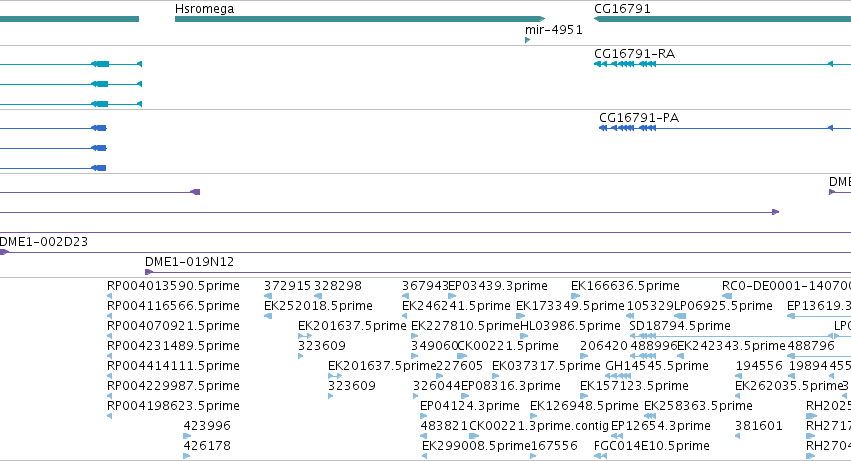
Task: Click the 381601 feature arrow
Action: click(738, 436)
